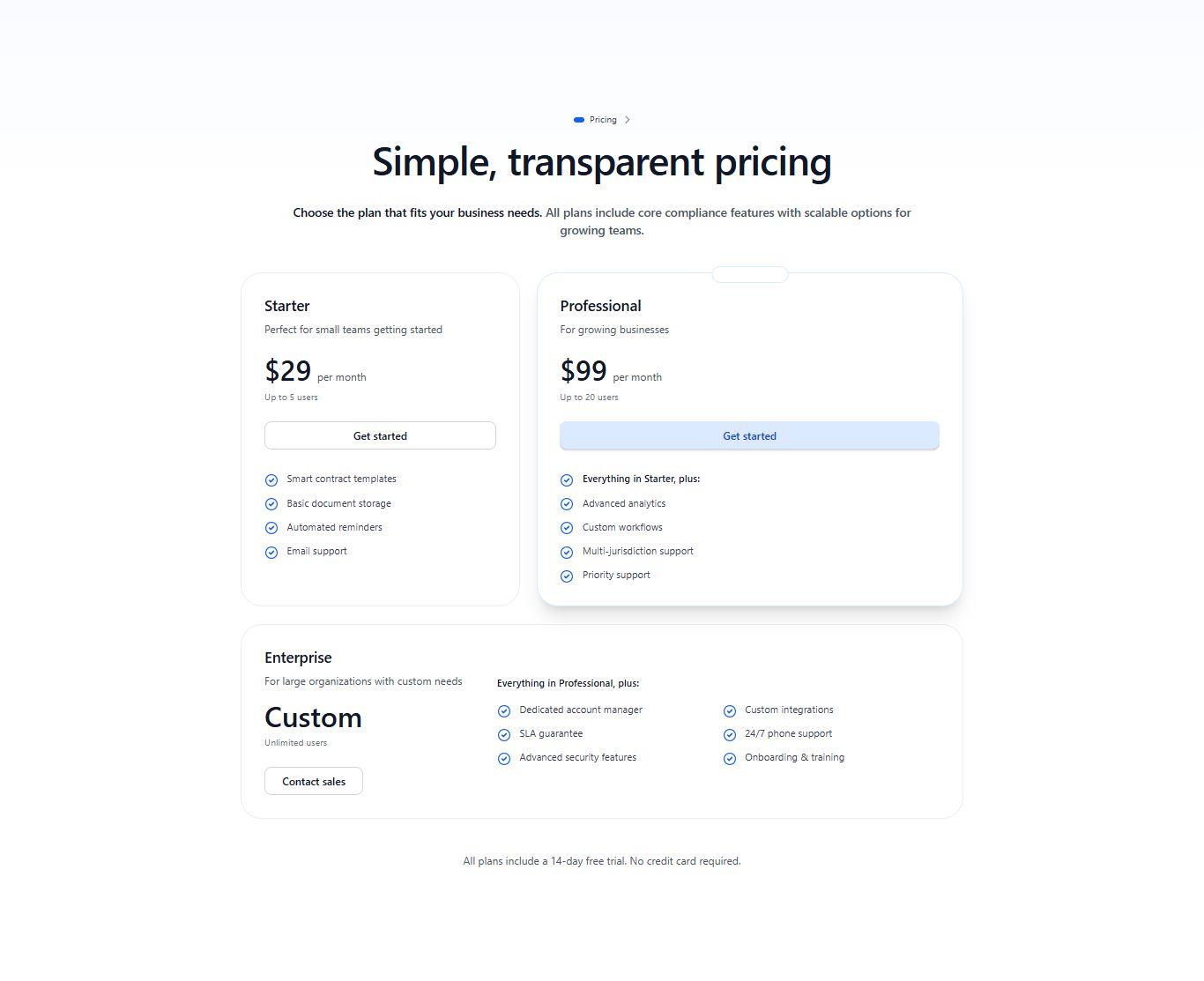Click the checkmark beside Onboarding & training
Image resolution: width=1204 pixels, height=981 pixels.
pyautogui.click(x=730, y=758)
